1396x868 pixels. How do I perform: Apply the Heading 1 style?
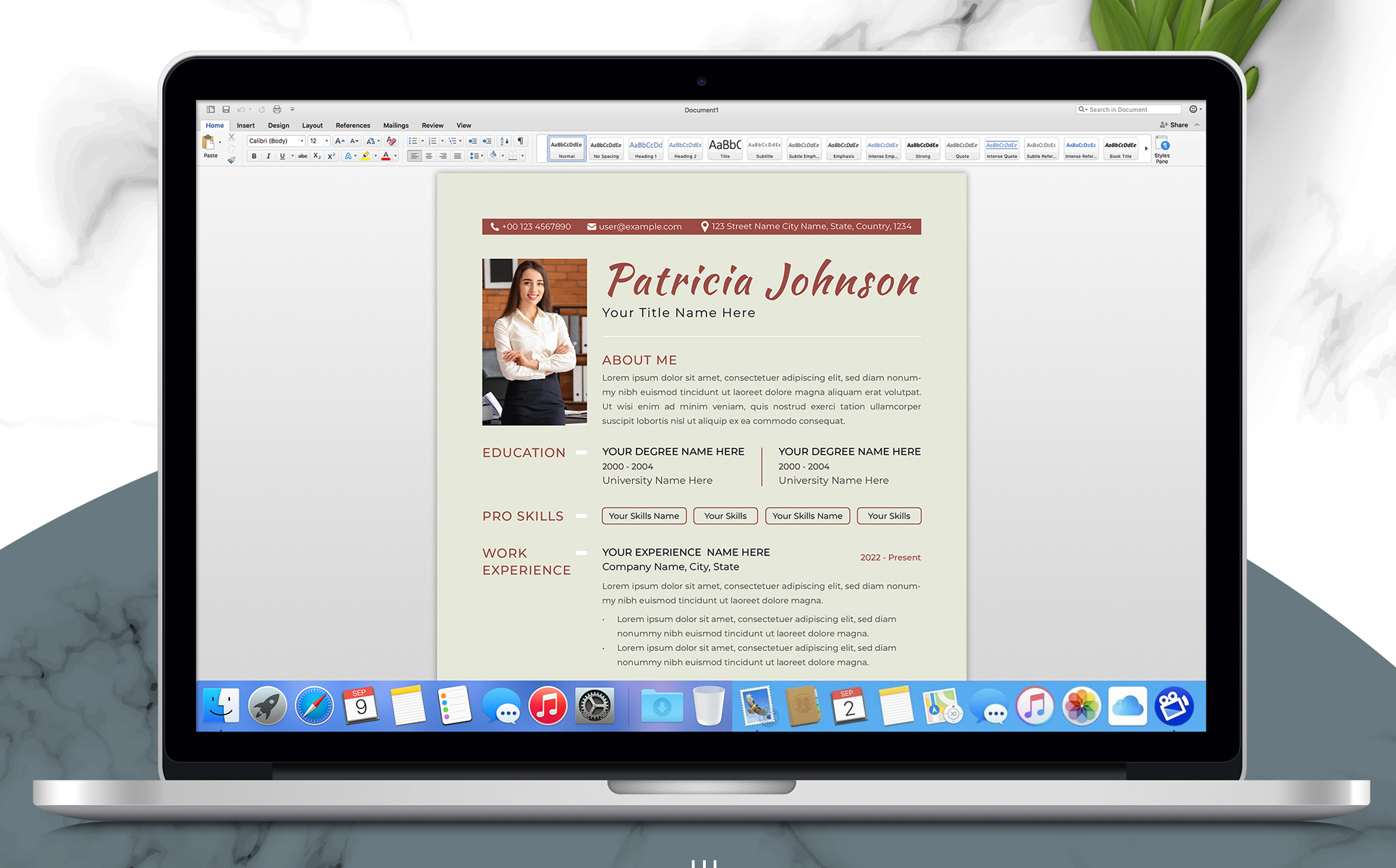tap(645, 149)
